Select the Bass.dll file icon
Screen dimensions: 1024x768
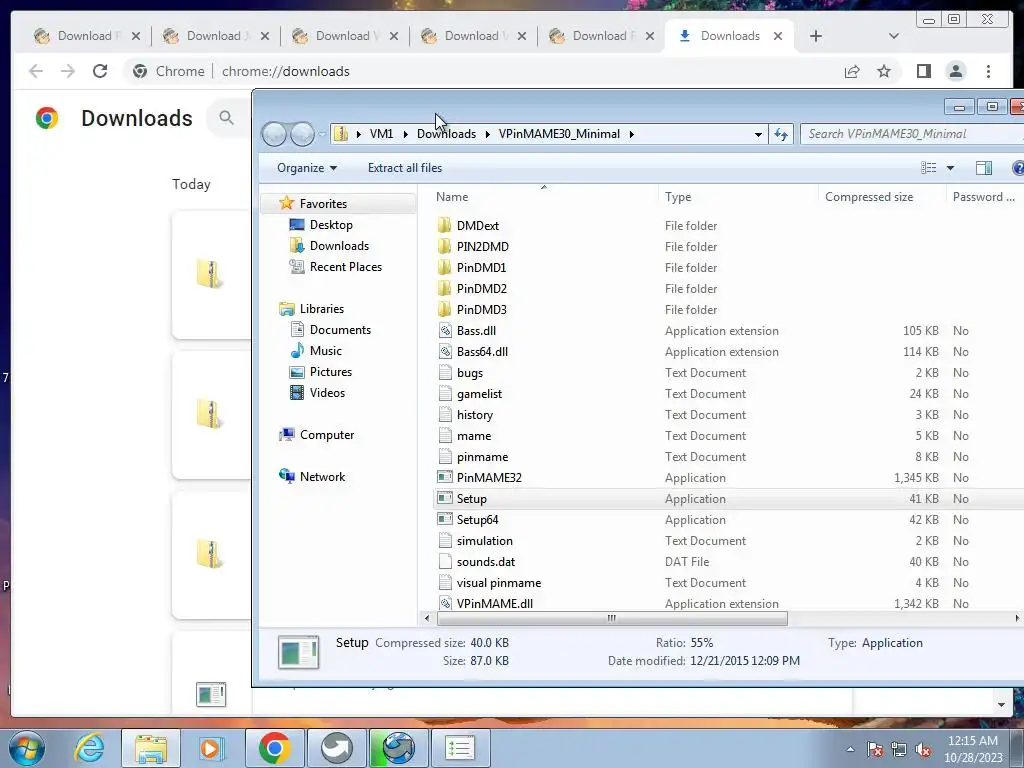click(x=445, y=330)
